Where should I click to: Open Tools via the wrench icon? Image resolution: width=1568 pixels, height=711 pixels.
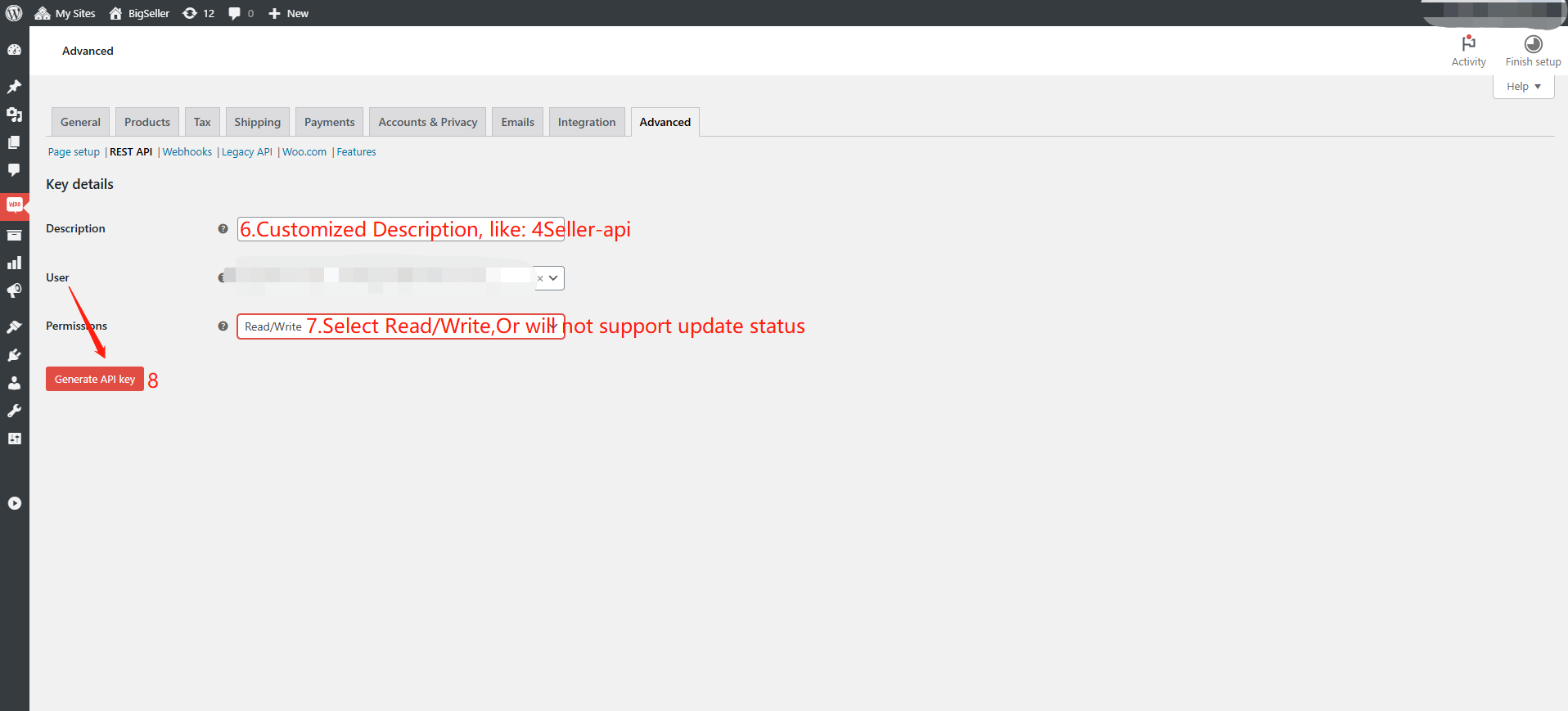pos(14,411)
